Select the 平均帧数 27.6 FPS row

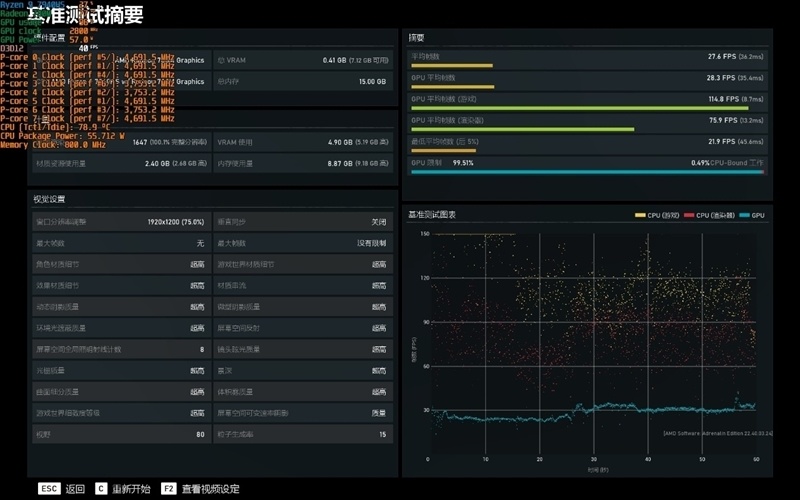[587, 59]
